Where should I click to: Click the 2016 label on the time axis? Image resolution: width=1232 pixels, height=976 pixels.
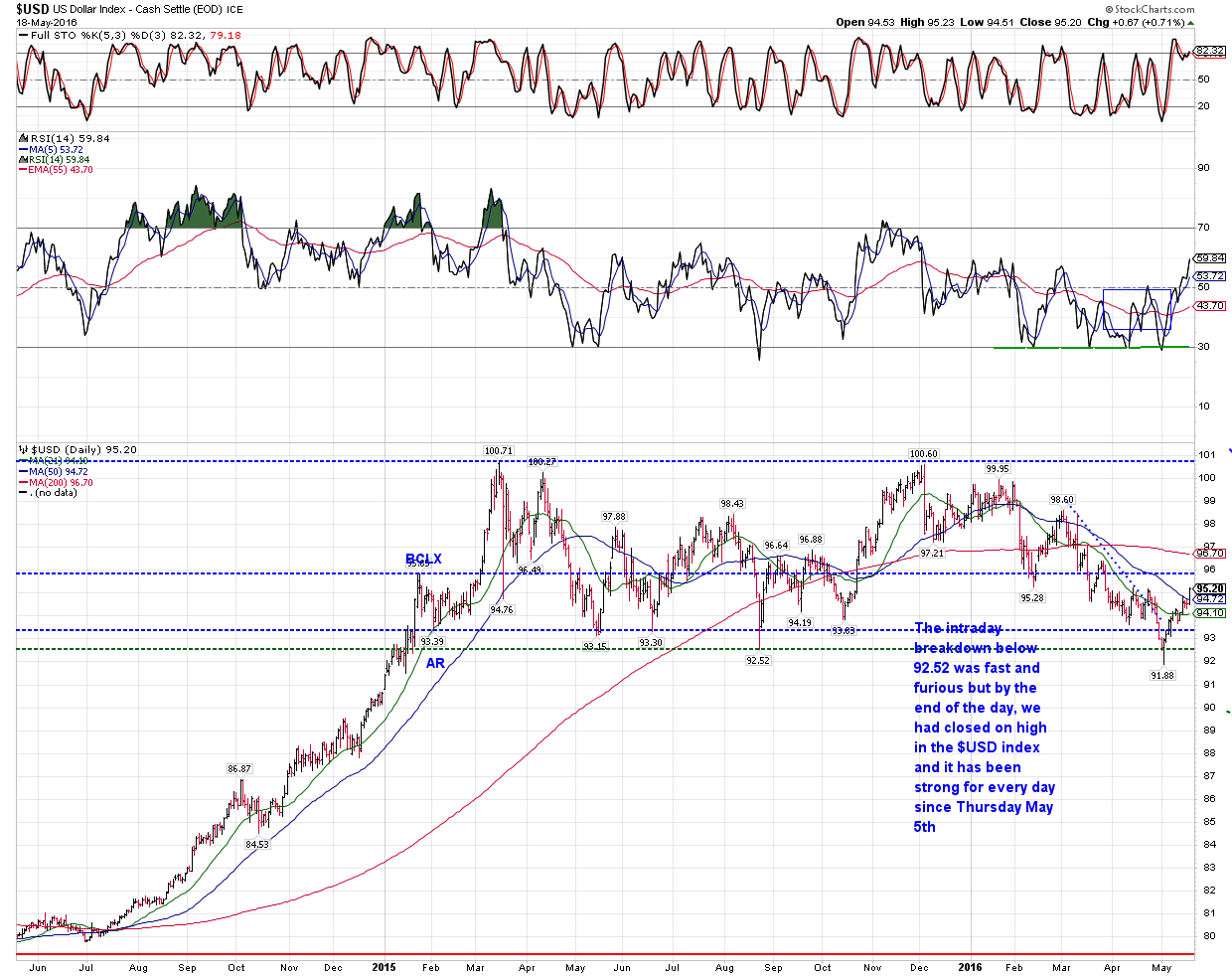pyautogui.click(x=971, y=967)
